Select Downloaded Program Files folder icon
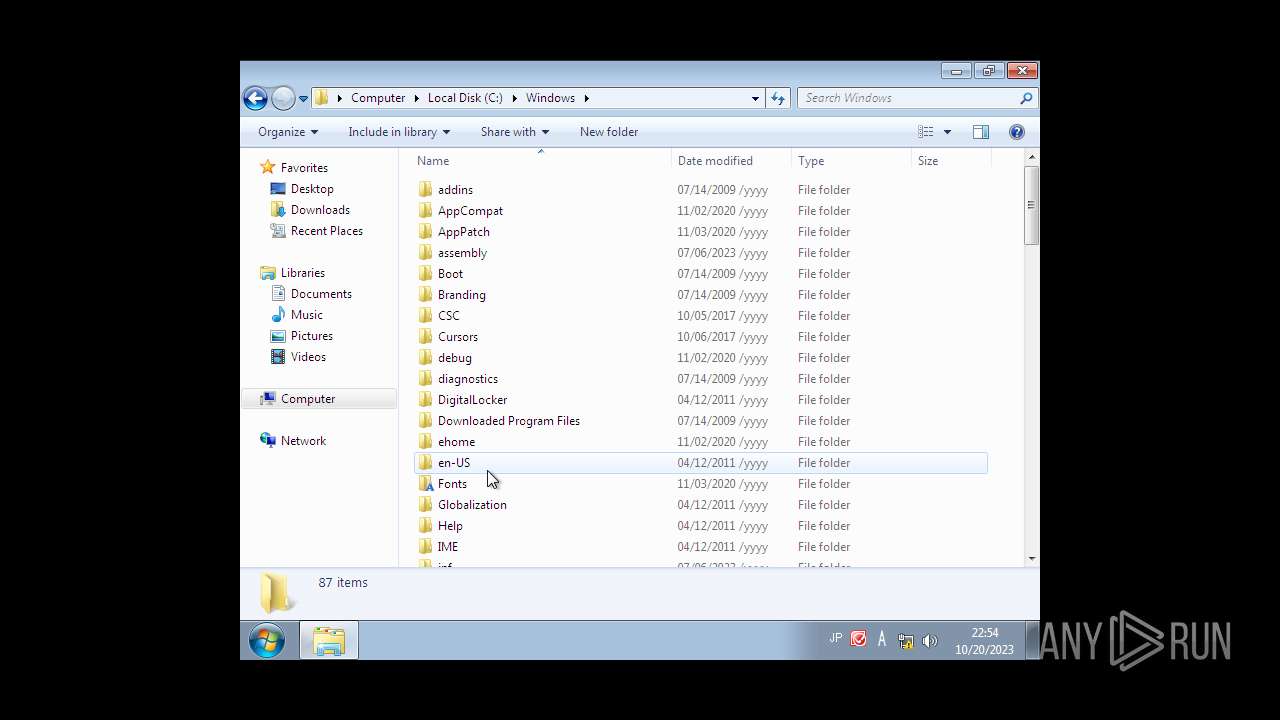The height and width of the screenshot is (720, 1280). pyautogui.click(x=426, y=421)
